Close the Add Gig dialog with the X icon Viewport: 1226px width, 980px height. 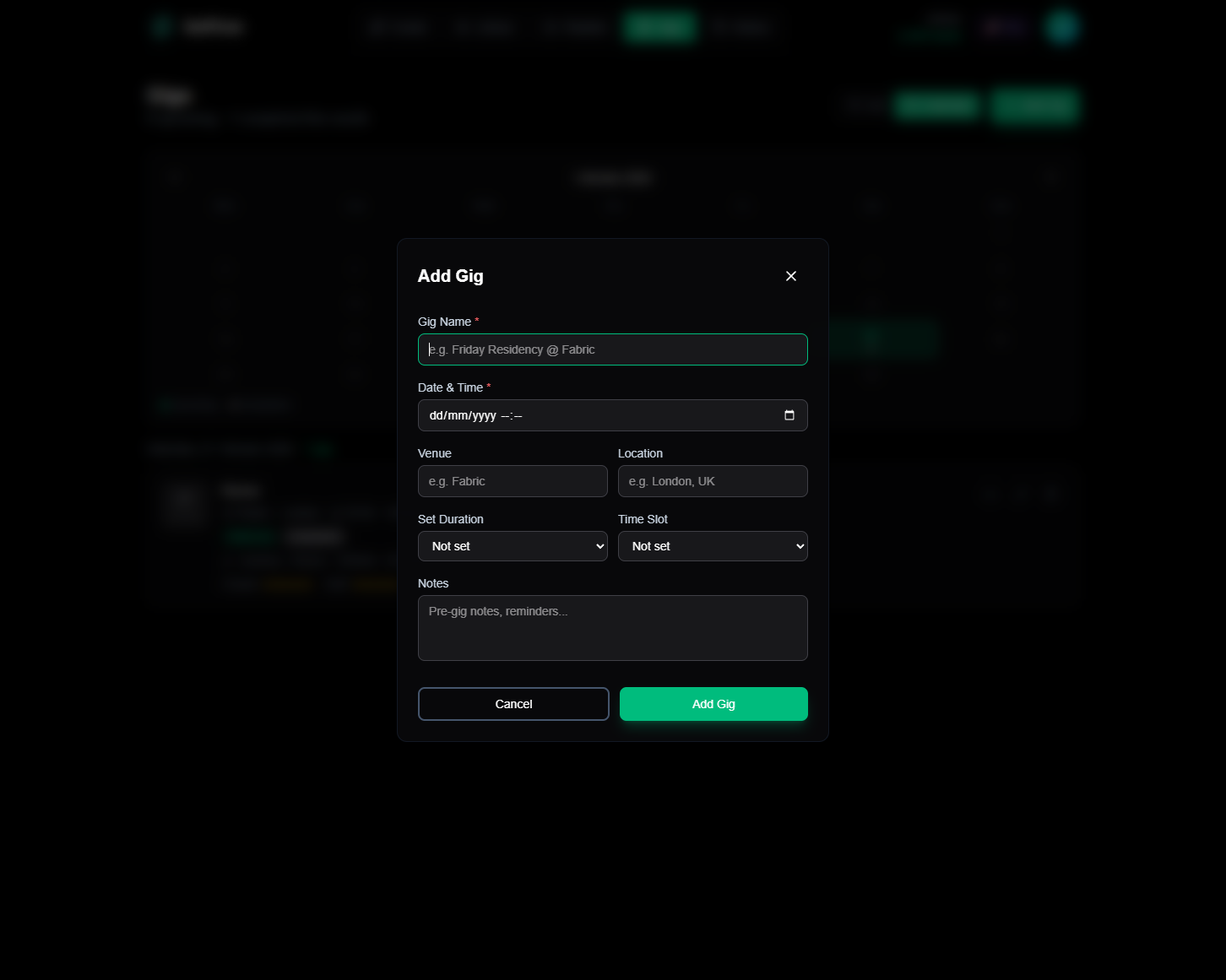click(x=790, y=276)
